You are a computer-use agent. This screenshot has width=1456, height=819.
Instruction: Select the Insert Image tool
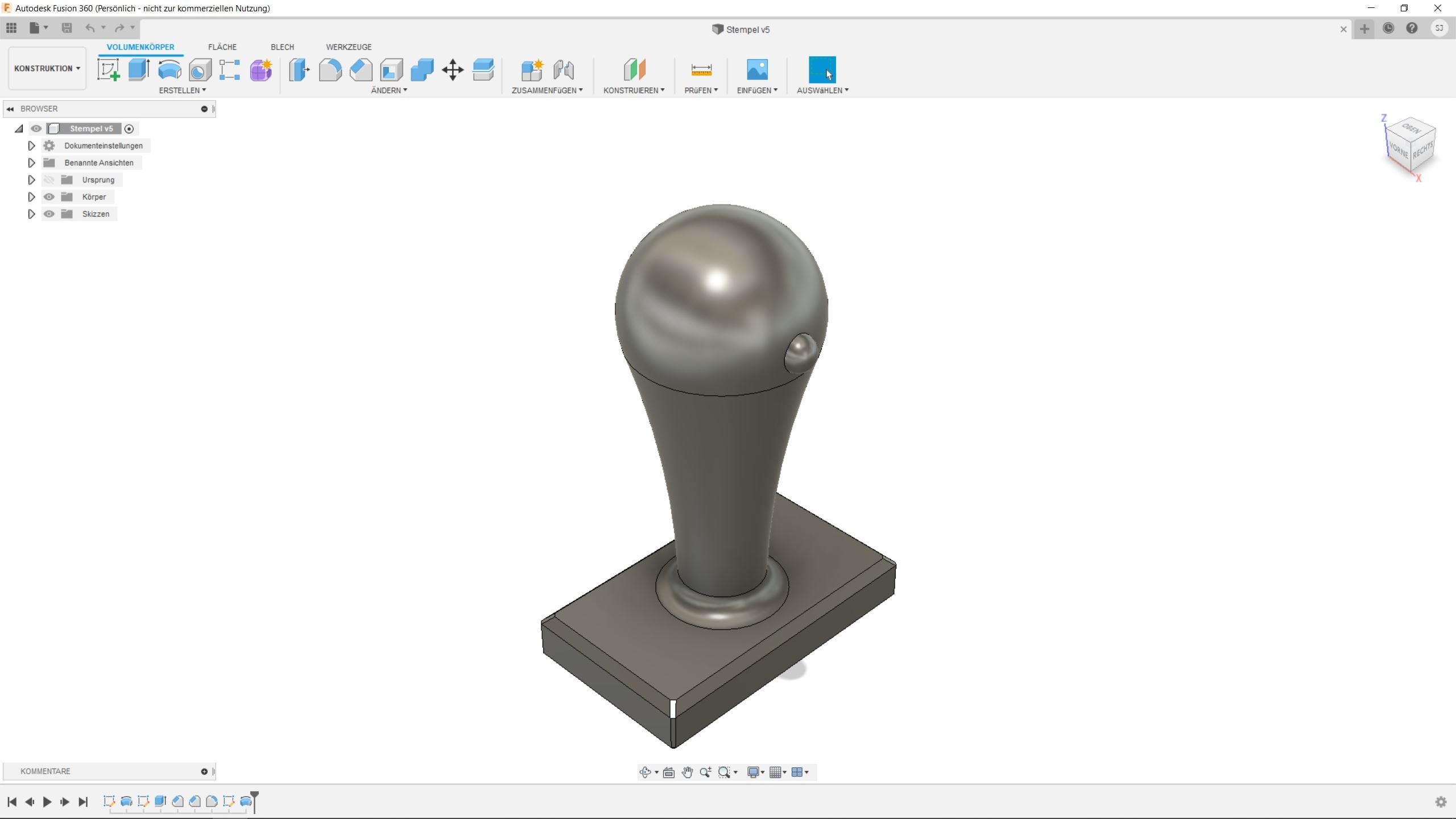click(x=757, y=70)
